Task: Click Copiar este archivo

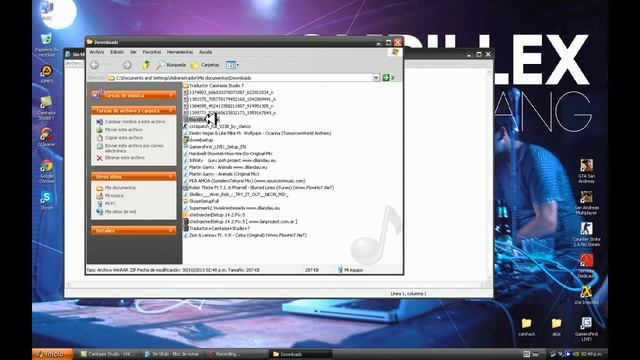Action: (x=124, y=138)
